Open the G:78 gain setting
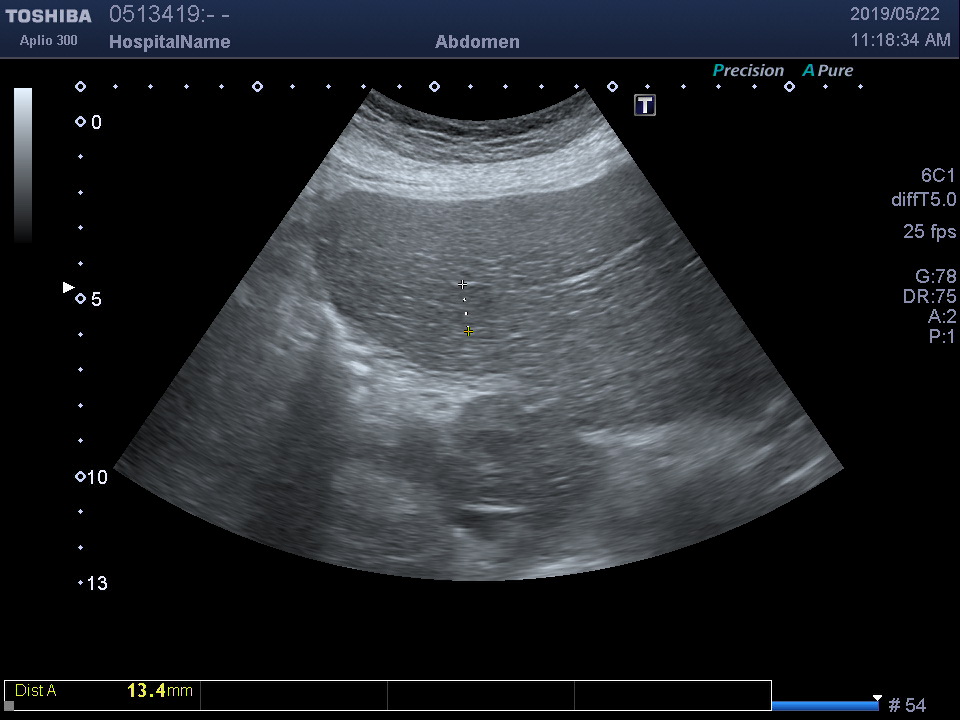The width and height of the screenshot is (960, 720). click(x=935, y=276)
